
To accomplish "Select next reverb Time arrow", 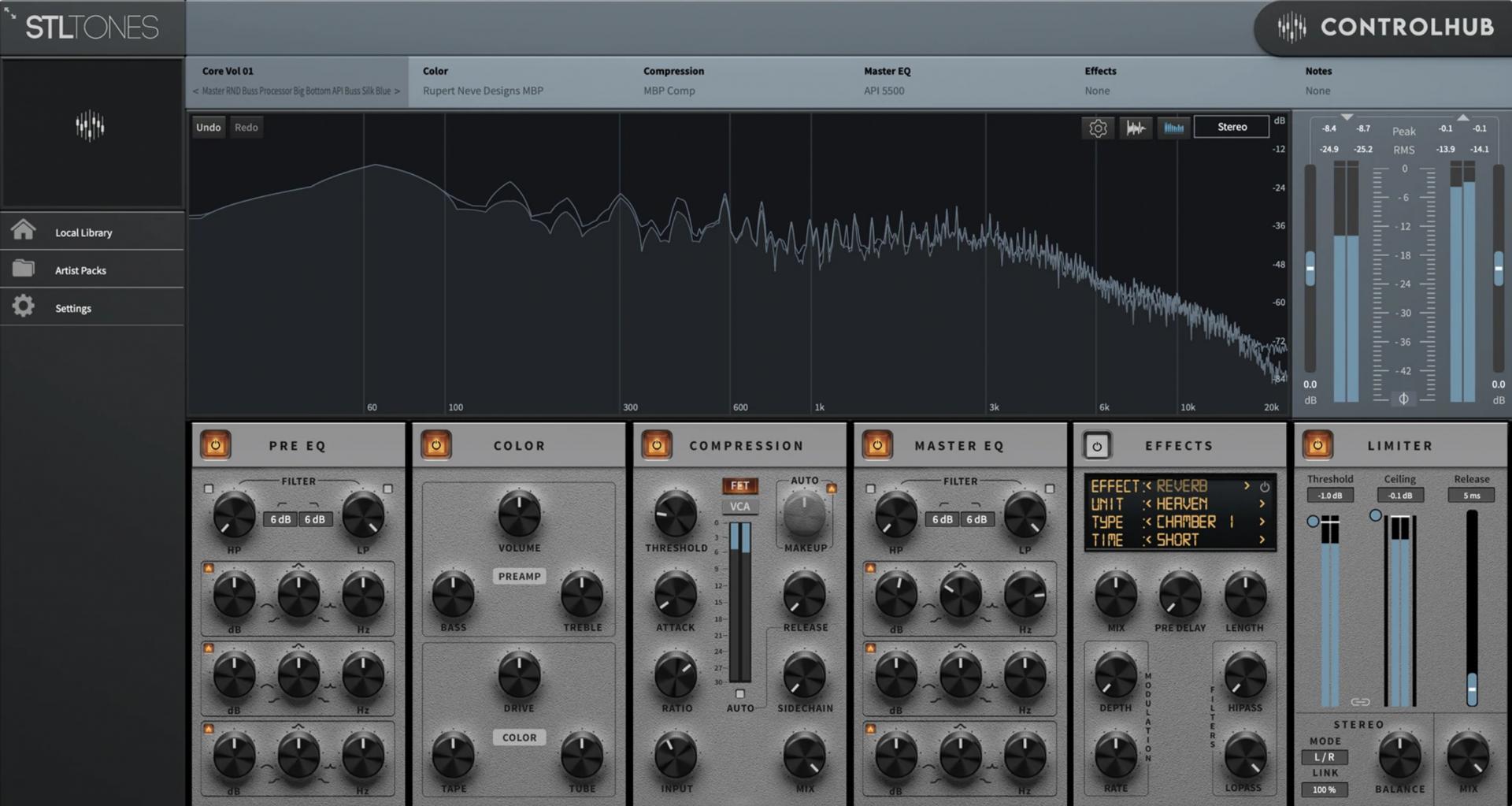I will click(x=1262, y=540).
